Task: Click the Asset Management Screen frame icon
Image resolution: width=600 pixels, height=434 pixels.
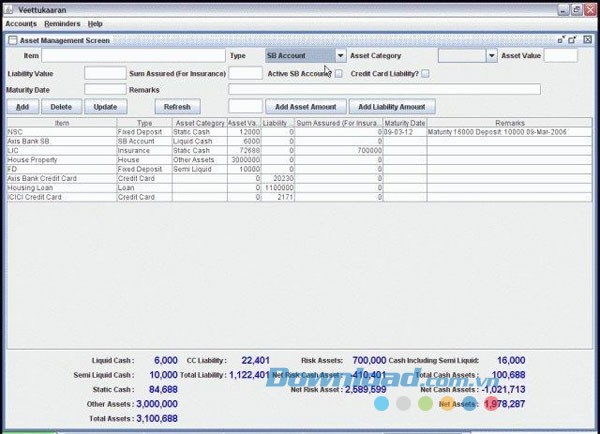Action: (x=12, y=41)
